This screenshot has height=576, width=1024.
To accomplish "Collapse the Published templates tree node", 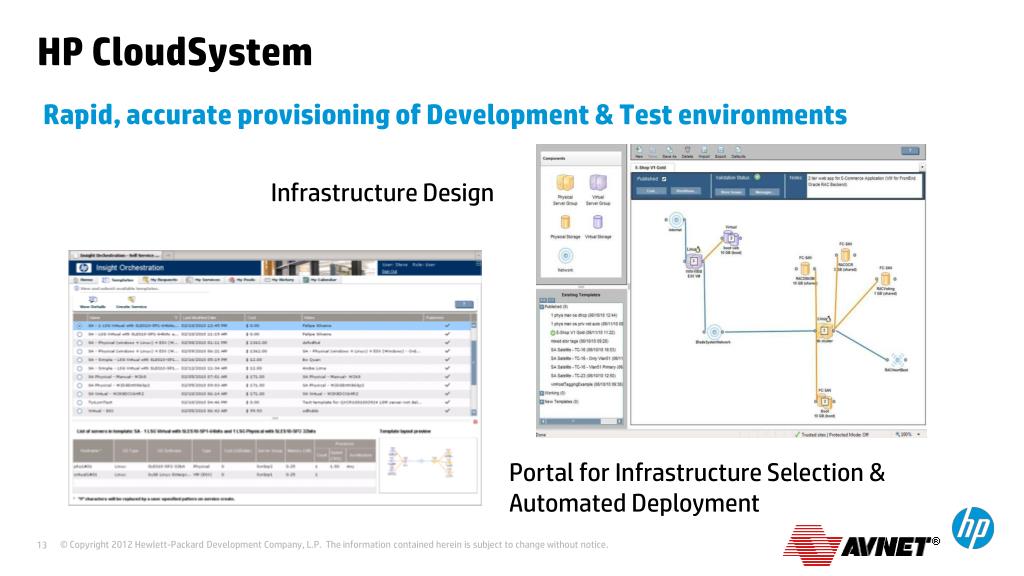I will pyautogui.click(x=541, y=306).
